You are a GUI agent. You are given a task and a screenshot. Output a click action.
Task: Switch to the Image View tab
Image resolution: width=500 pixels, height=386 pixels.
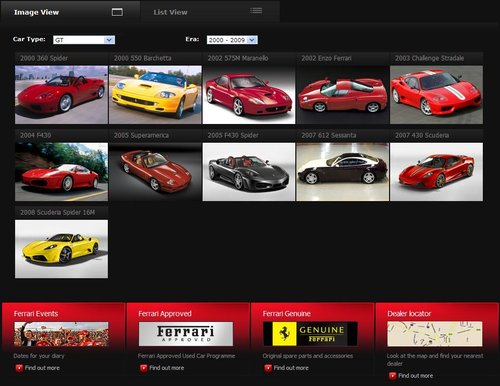[70, 12]
